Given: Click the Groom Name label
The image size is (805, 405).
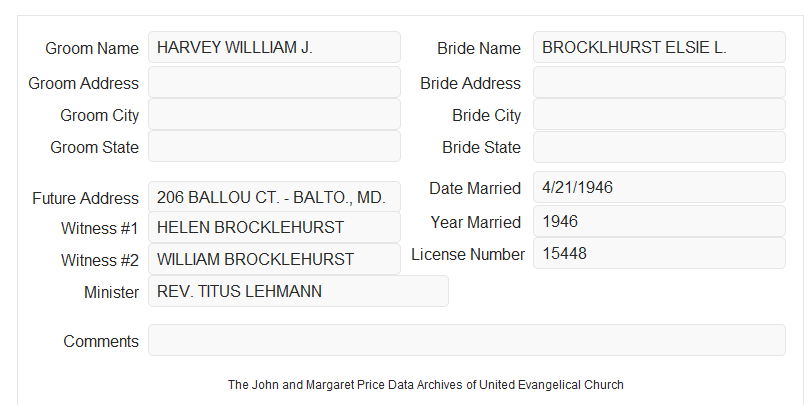Looking at the screenshot, I should click(x=92, y=48).
